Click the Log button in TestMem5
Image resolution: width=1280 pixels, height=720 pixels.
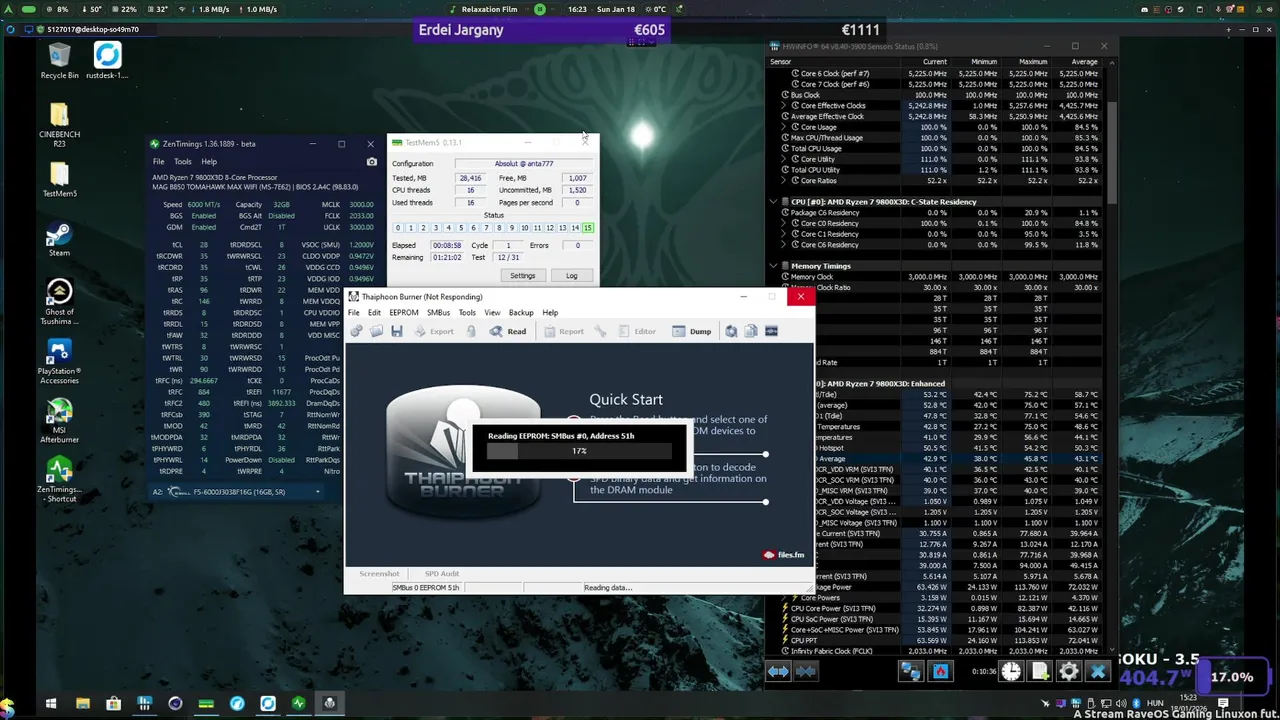tap(571, 276)
